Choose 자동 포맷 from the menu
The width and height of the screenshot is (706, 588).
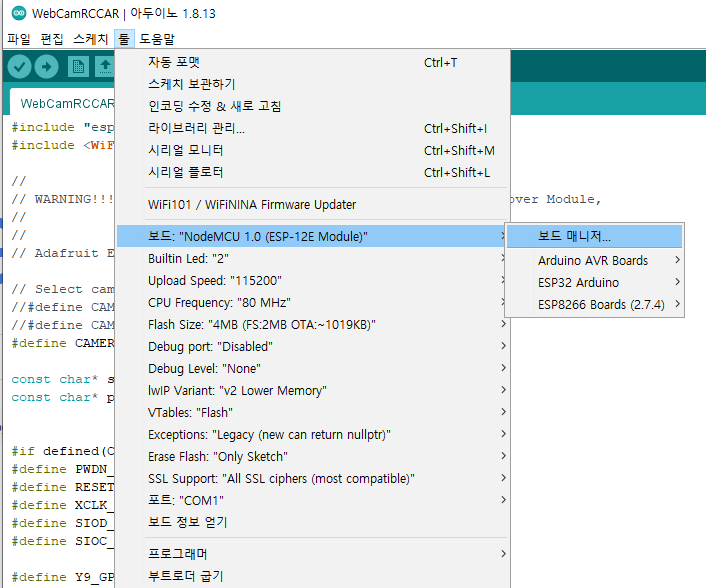[x=313, y=62]
